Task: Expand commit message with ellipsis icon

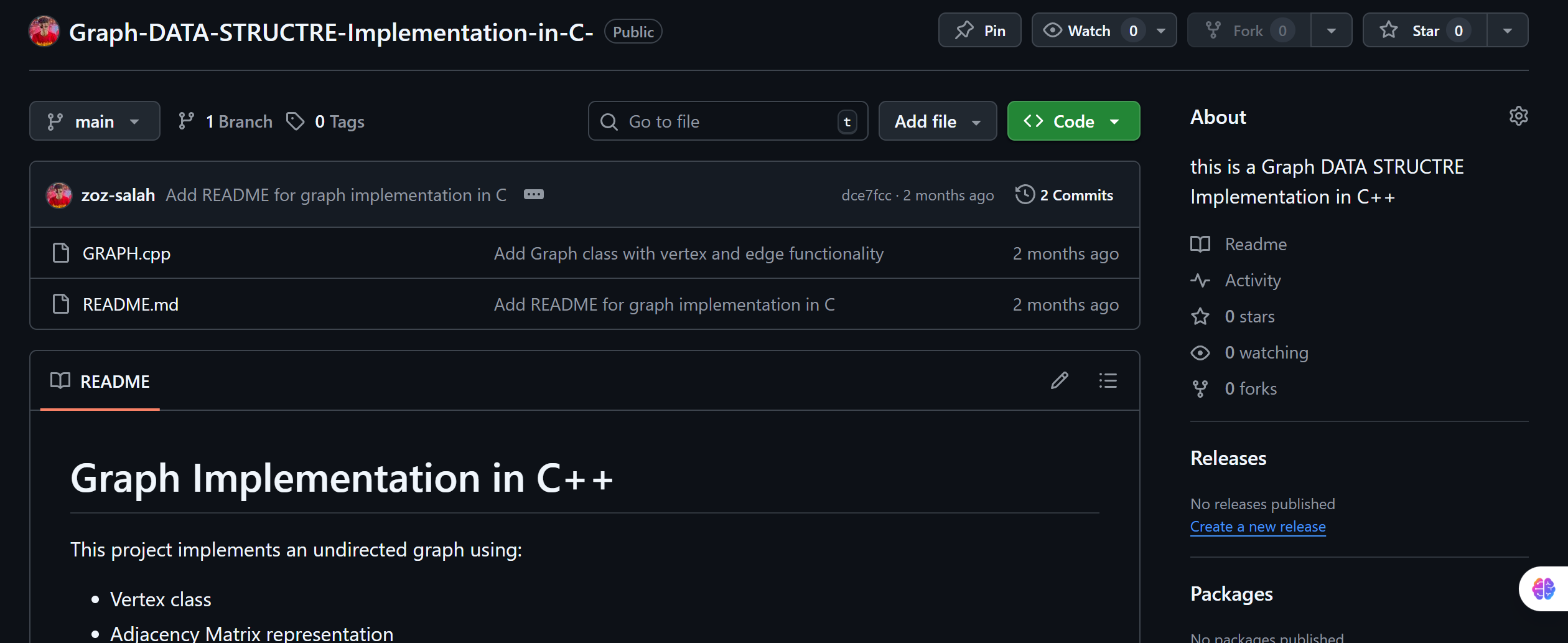Action: pos(534,194)
